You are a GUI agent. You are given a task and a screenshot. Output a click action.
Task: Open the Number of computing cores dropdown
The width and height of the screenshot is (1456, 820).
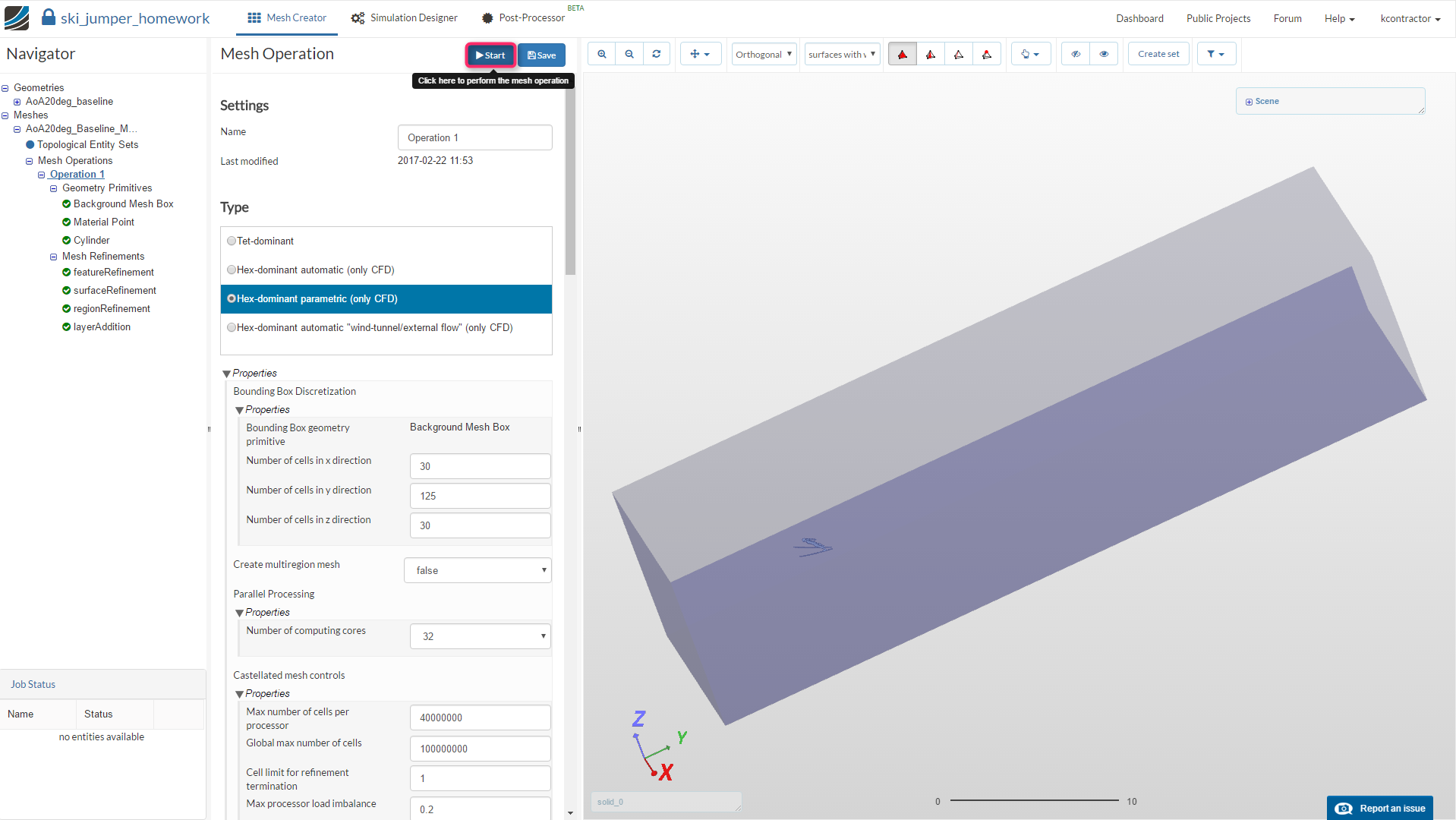(x=480, y=636)
